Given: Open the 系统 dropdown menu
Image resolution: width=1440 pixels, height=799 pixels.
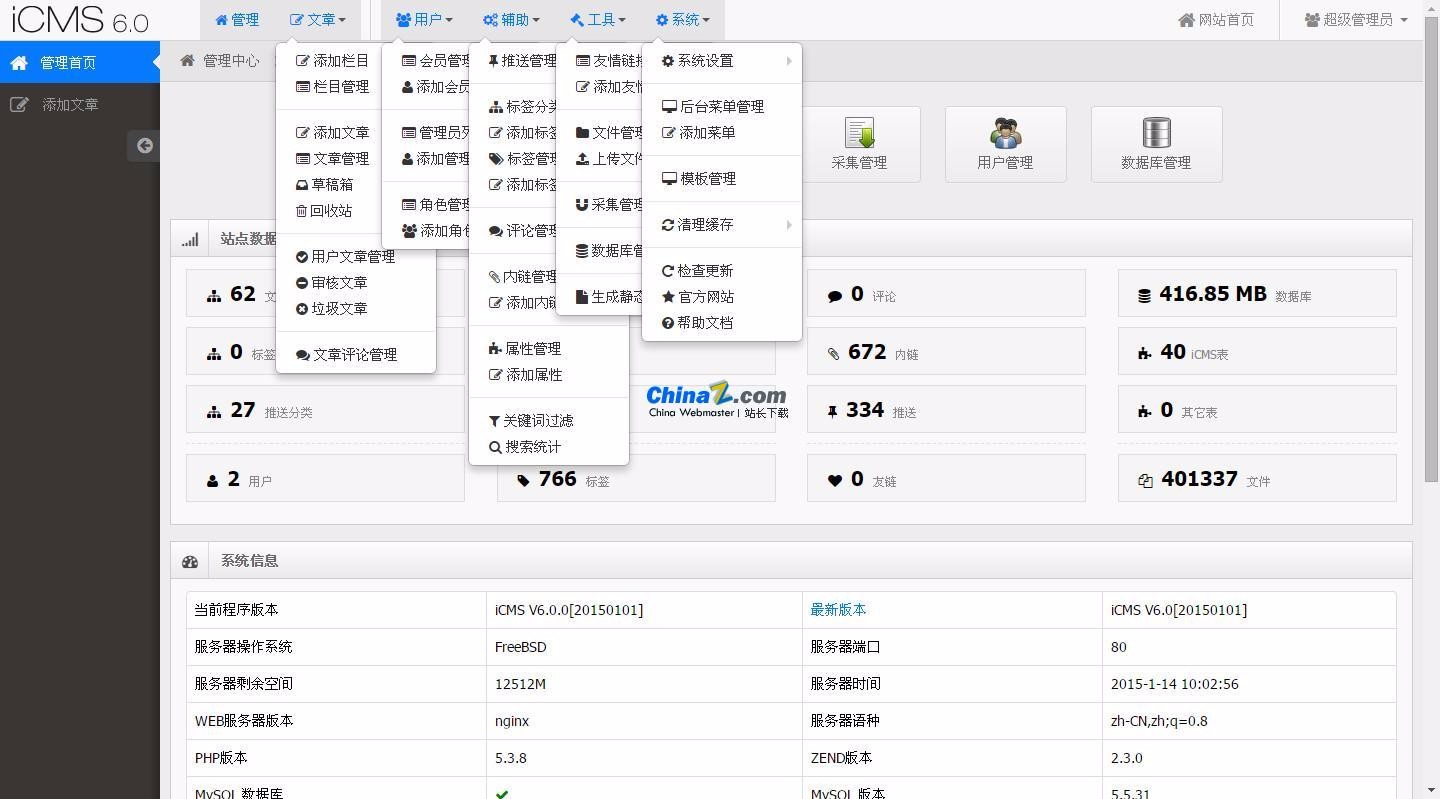Looking at the screenshot, I should pyautogui.click(x=683, y=20).
